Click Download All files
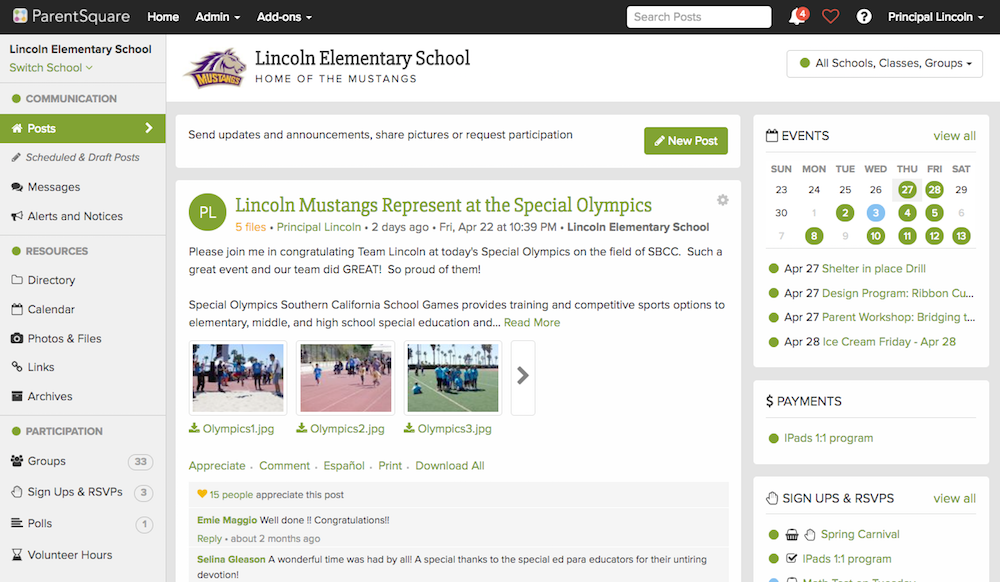 [x=450, y=466]
